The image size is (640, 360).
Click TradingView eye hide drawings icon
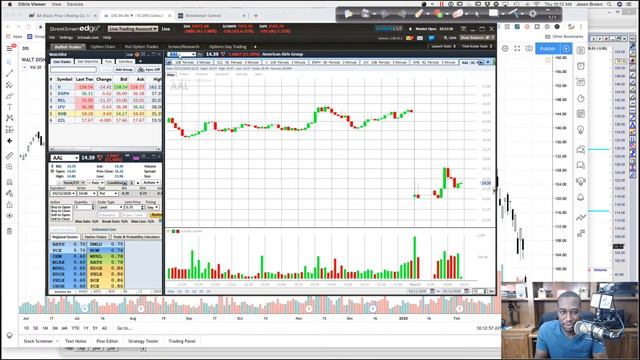click(9, 216)
